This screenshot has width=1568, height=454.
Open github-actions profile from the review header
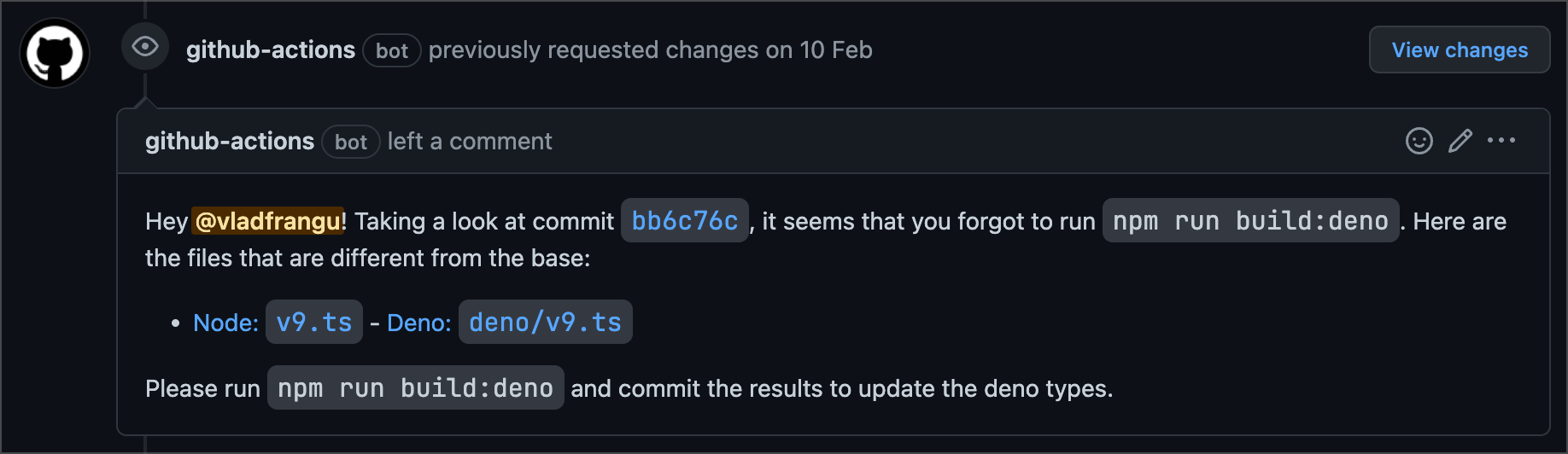270,50
